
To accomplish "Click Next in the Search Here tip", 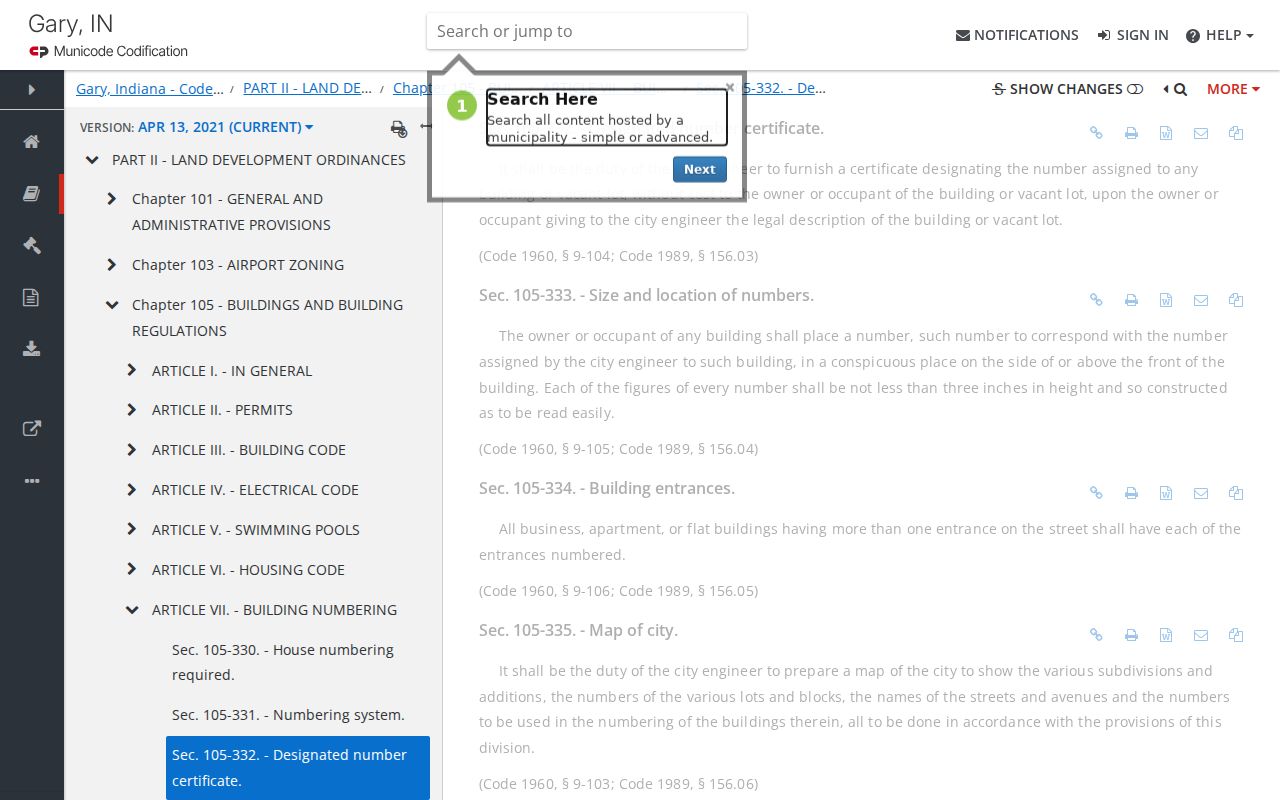I will [700, 169].
